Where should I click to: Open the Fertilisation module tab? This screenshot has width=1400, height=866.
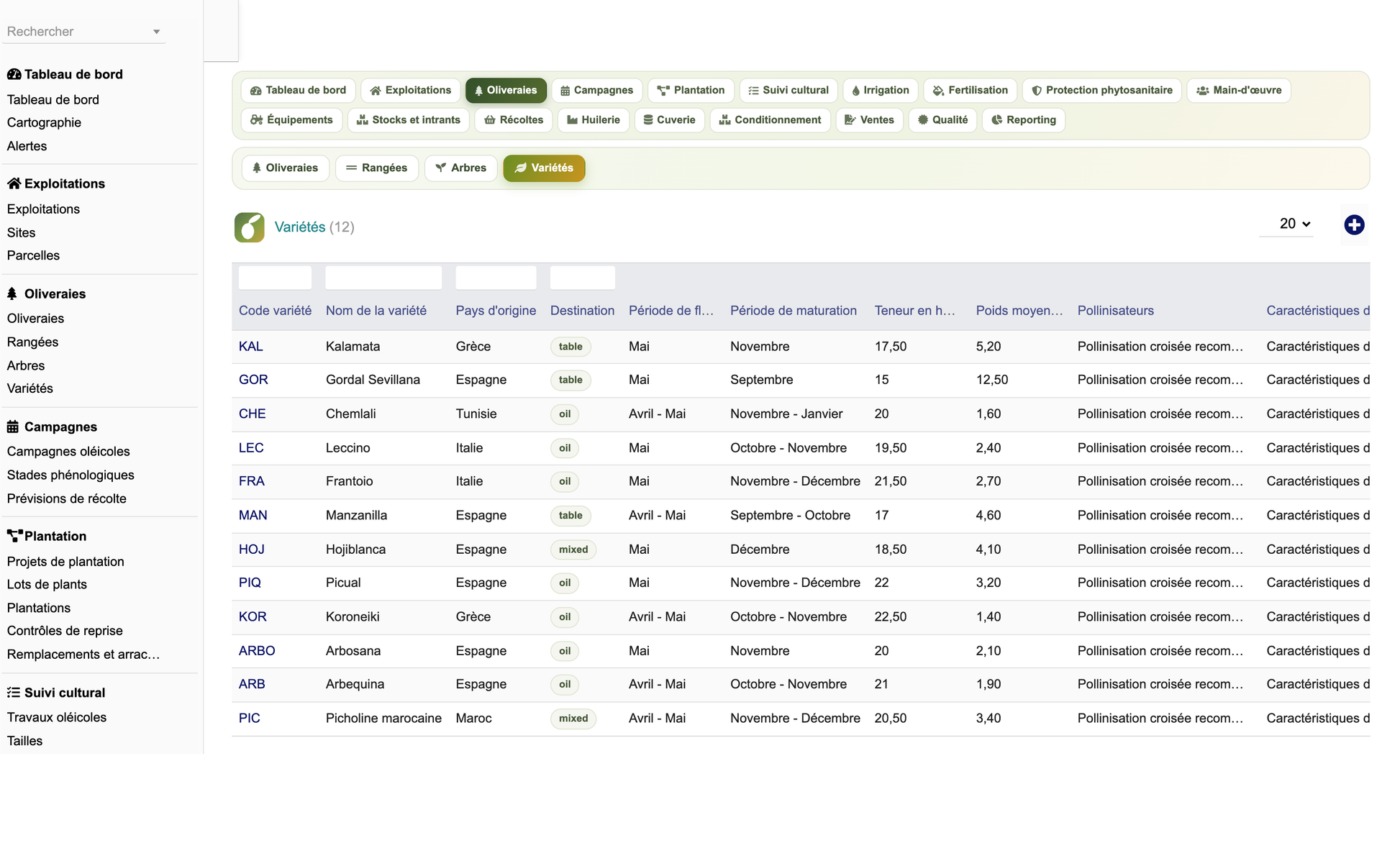pos(971,91)
